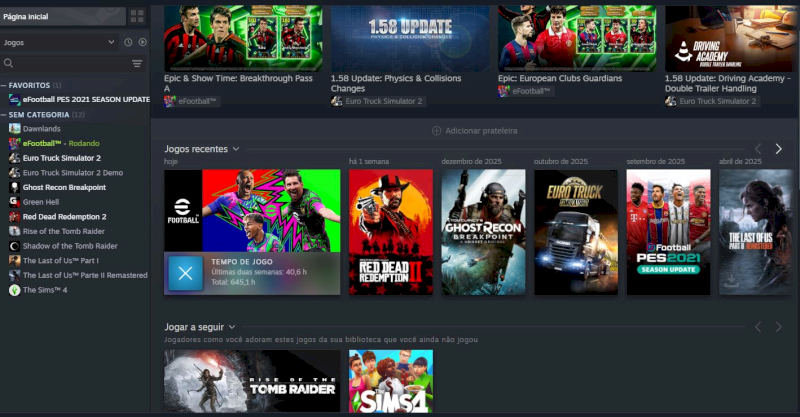
Task: Click Shadow of the Tomb Raider sidebar icon
Action: point(14,246)
